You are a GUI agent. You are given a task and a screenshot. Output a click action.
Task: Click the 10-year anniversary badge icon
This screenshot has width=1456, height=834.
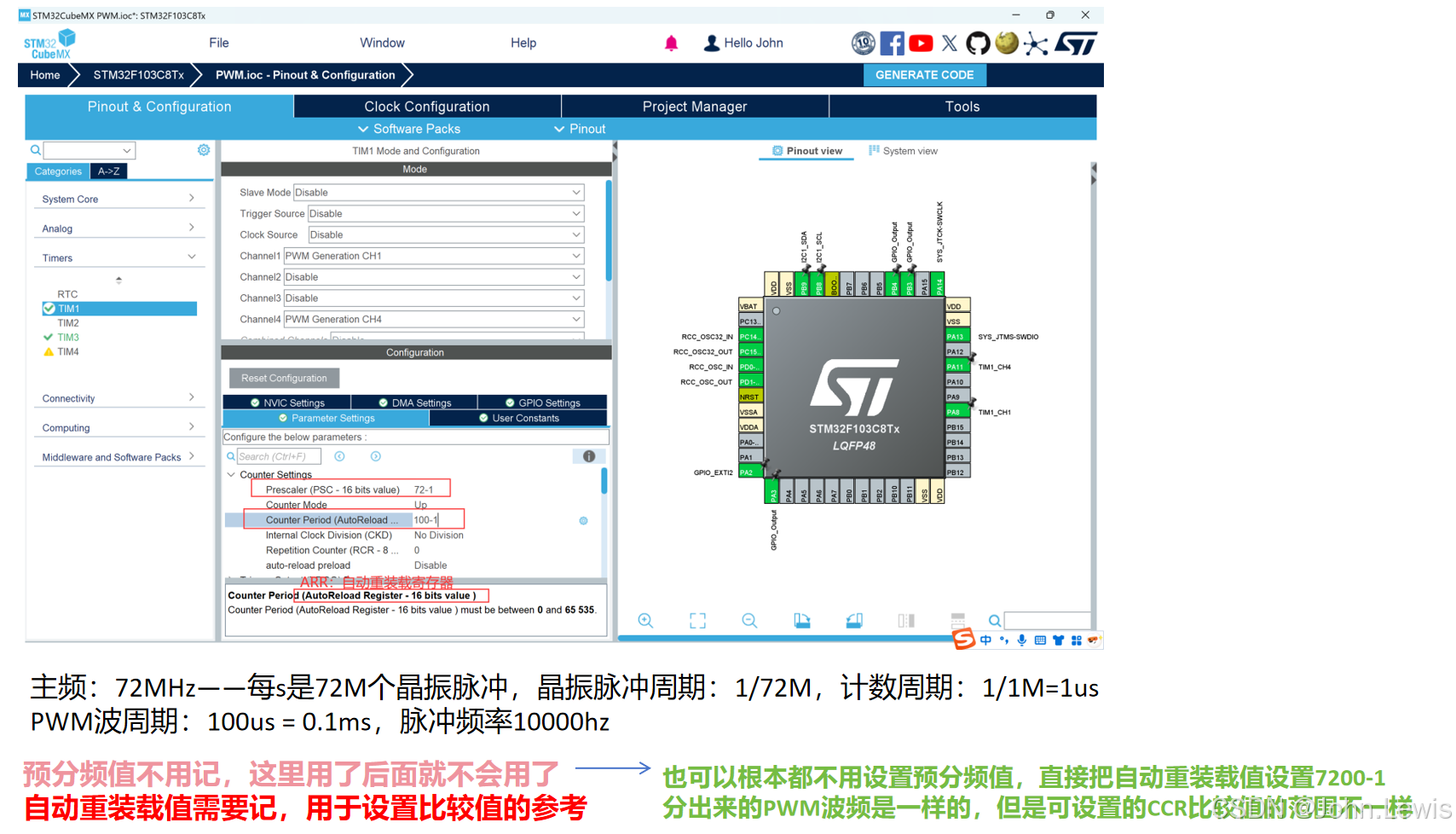coord(864,43)
